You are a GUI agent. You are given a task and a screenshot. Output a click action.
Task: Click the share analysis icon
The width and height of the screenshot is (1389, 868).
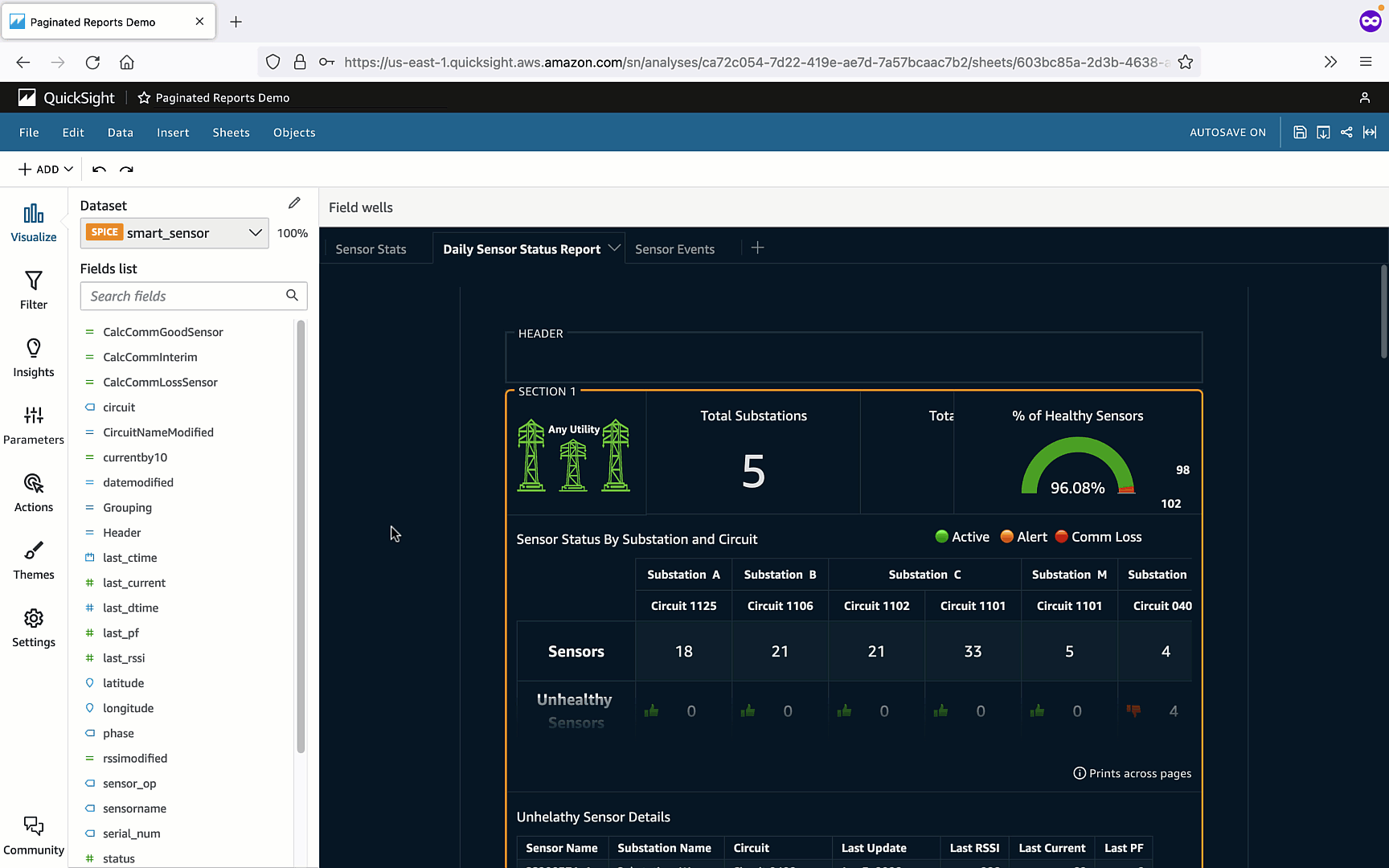pos(1346,133)
